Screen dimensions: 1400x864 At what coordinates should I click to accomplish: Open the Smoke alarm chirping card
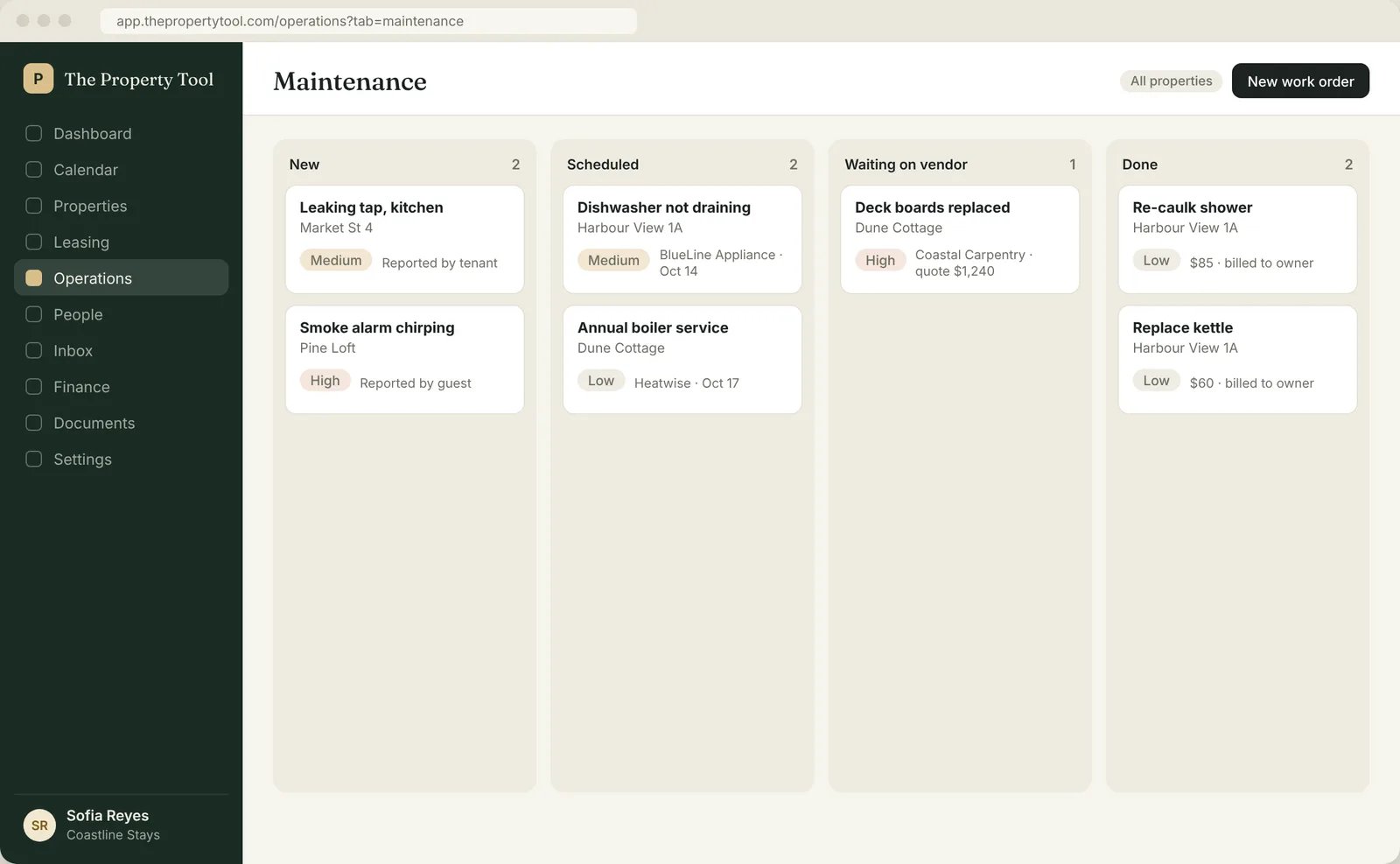[404, 359]
